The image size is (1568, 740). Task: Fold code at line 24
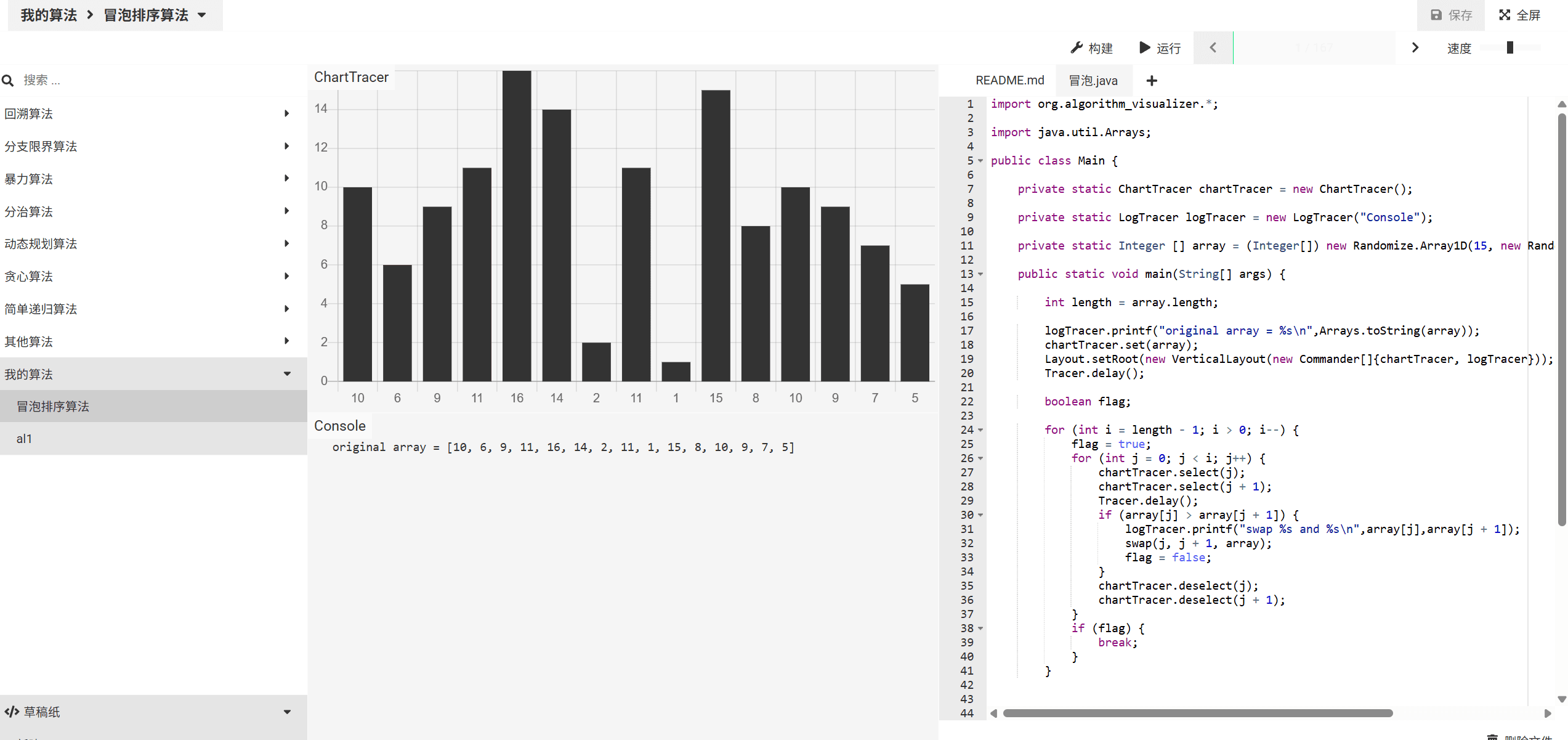point(980,430)
